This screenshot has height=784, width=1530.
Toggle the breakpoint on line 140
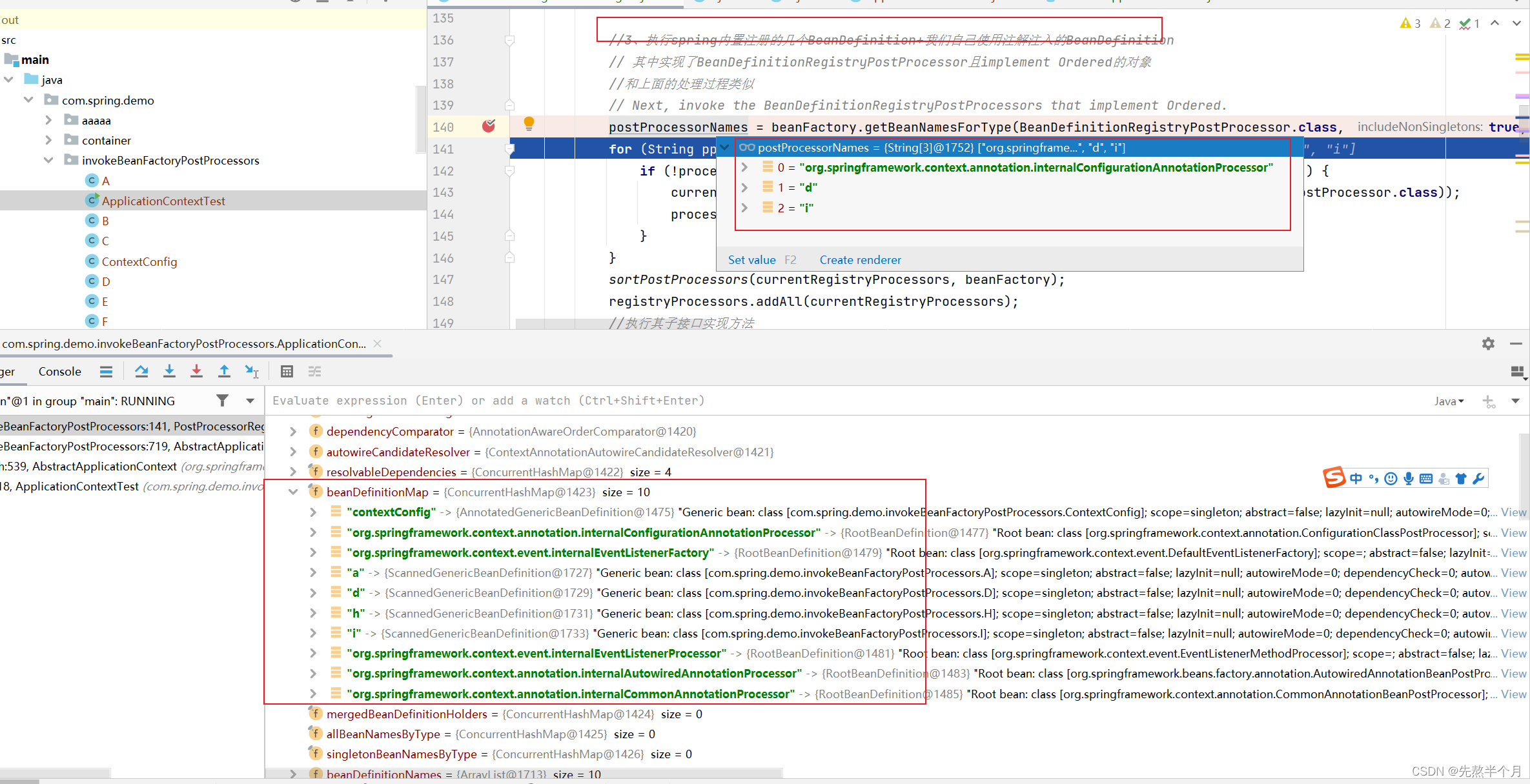489,126
